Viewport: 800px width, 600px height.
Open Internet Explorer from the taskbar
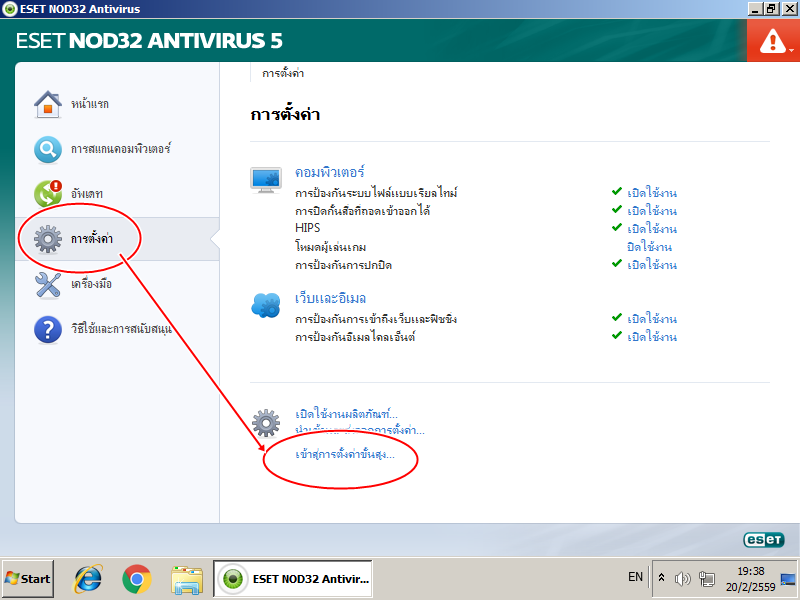pyautogui.click(x=88, y=579)
